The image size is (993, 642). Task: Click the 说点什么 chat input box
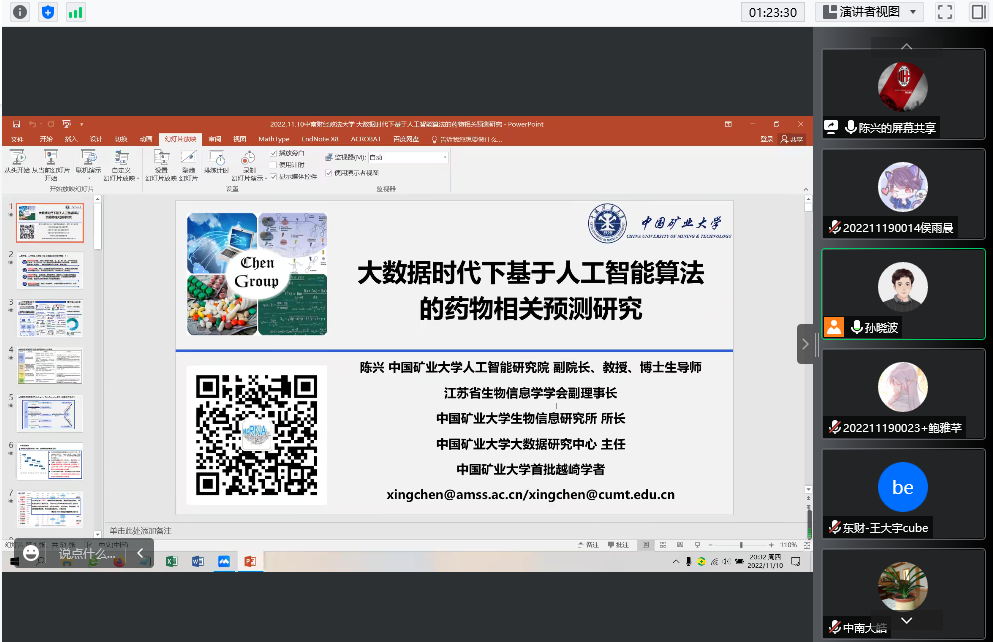86,553
